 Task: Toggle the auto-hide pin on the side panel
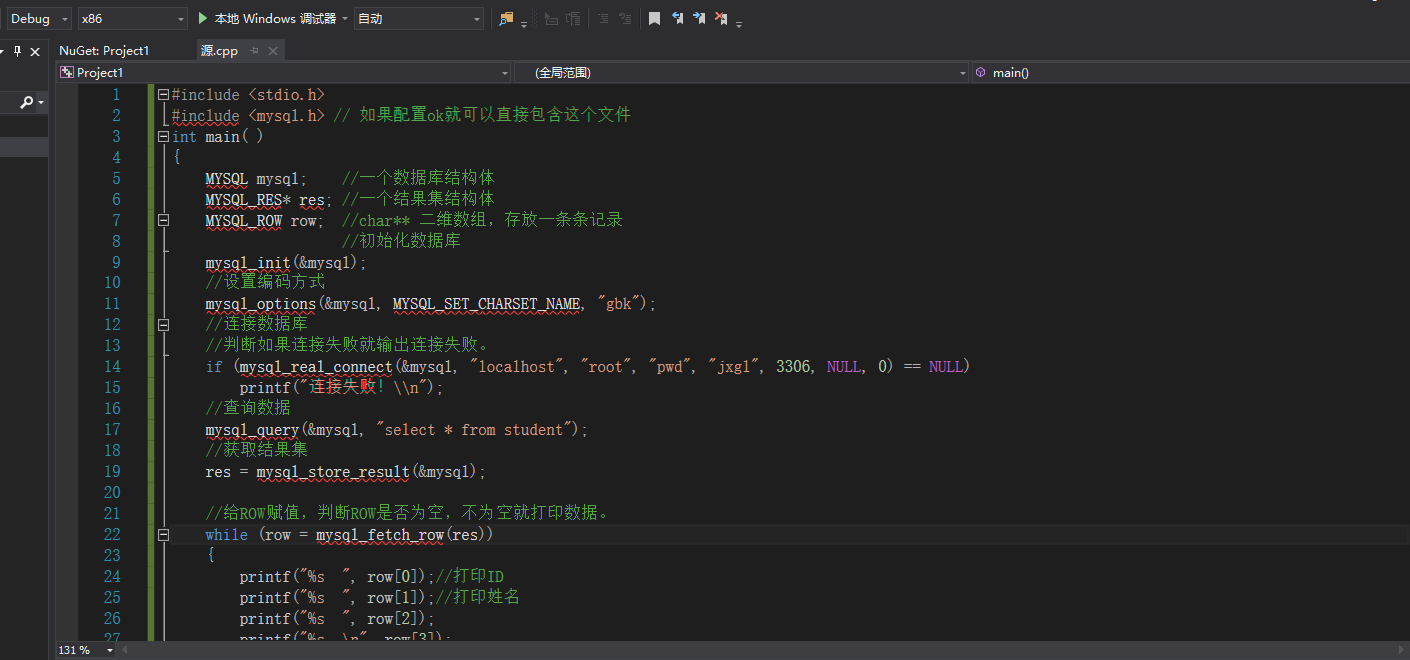tap(17, 50)
